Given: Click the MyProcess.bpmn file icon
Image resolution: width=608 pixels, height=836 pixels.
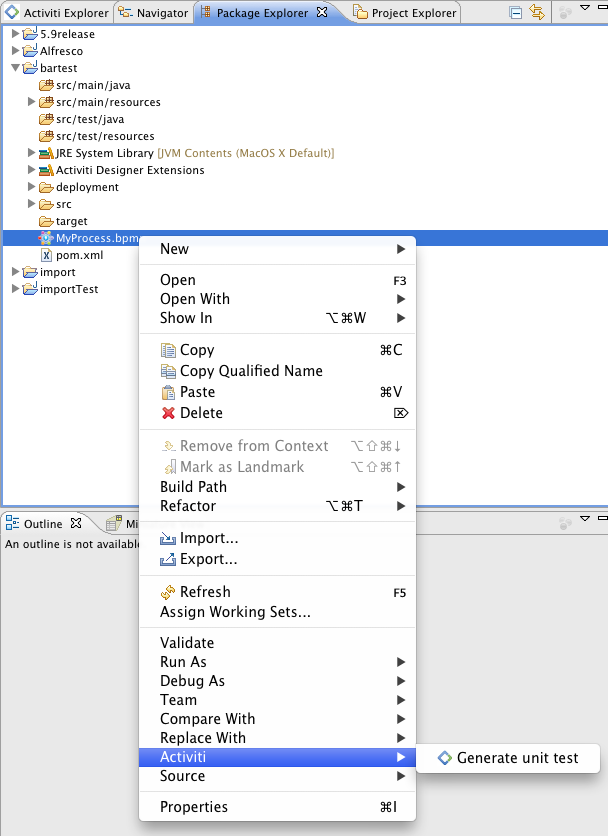Looking at the screenshot, I should point(46,238).
